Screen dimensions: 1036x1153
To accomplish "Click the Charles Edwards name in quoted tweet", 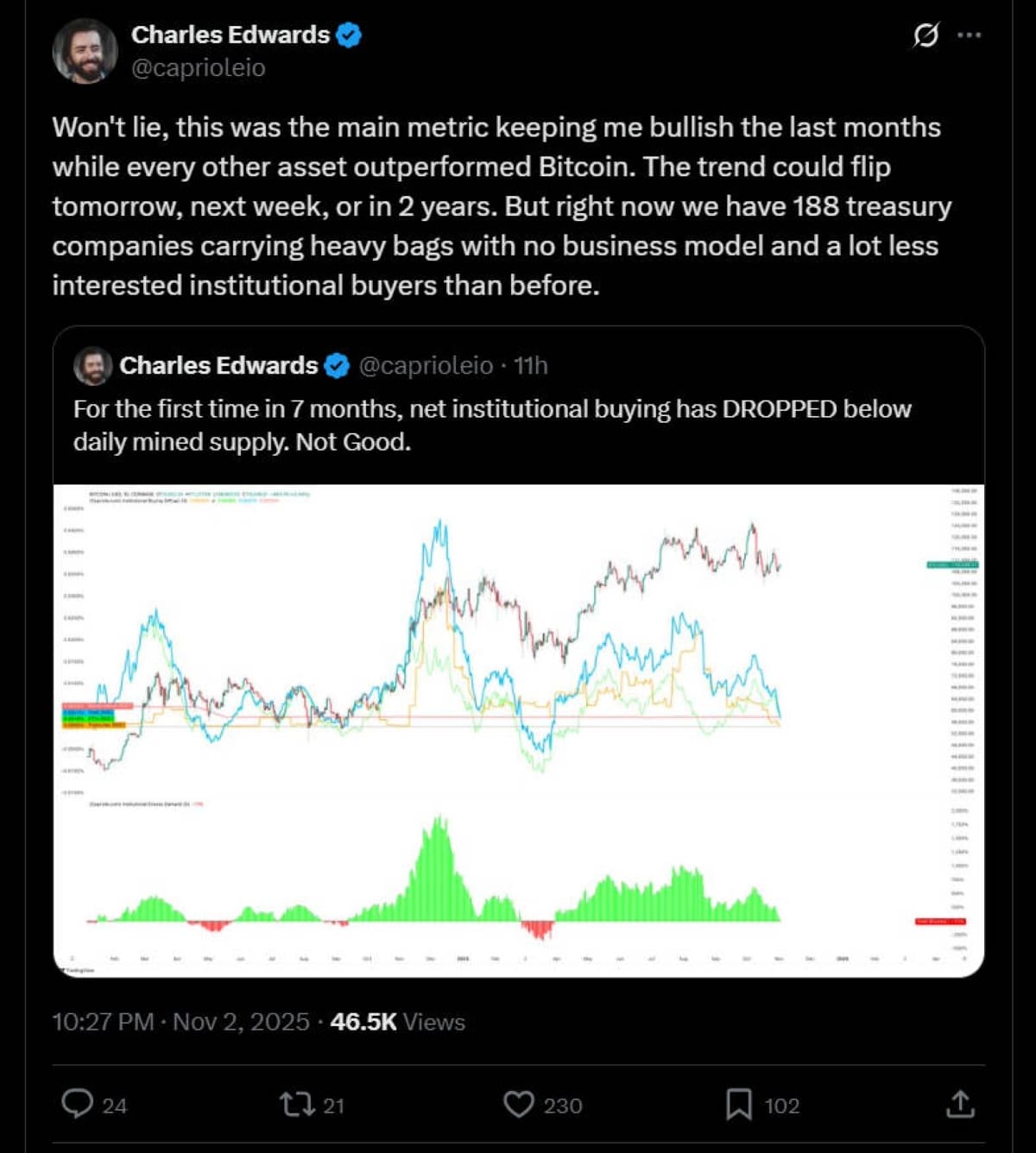I will coord(218,366).
